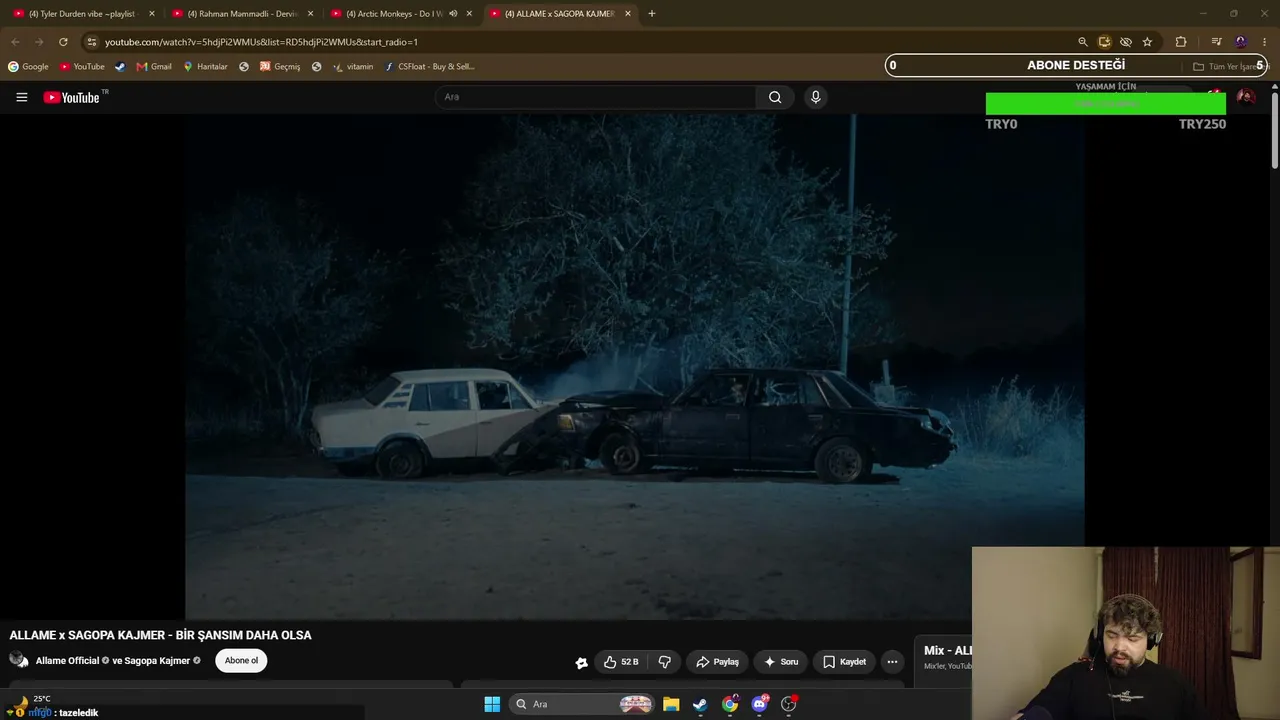Open the Allame Official channel link

pyautogui.click(x=67, y=661)
